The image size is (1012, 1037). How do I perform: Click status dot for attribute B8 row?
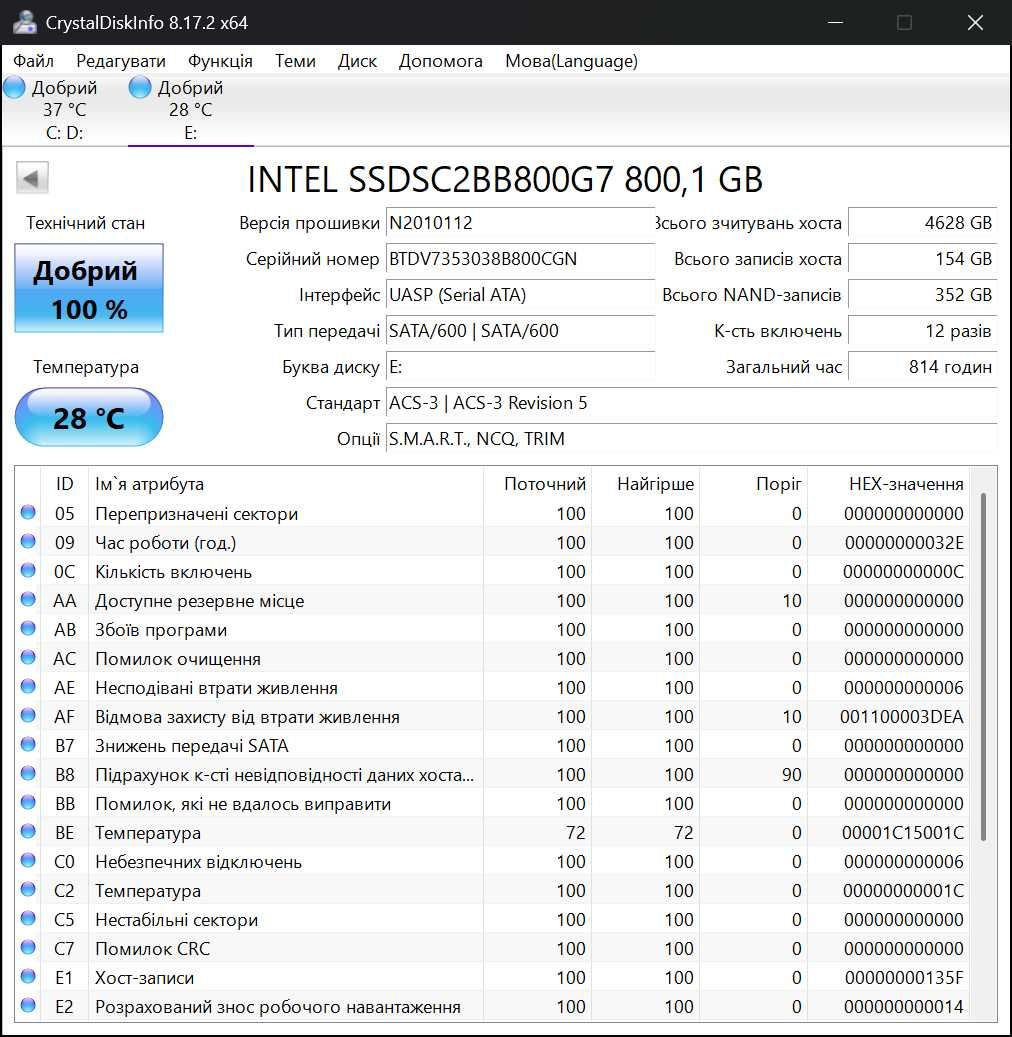28,774
